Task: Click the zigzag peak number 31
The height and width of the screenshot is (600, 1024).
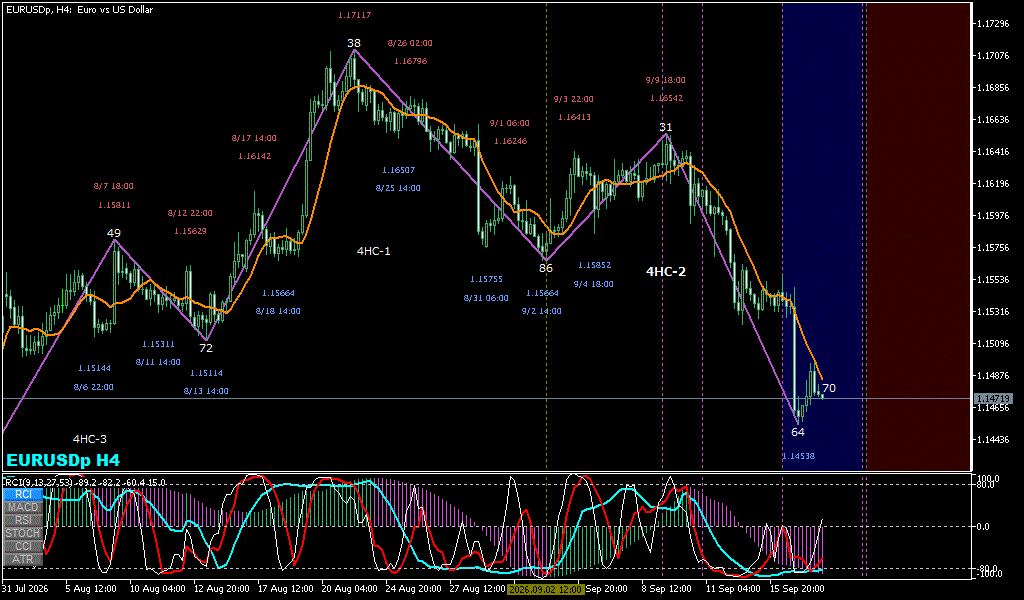Action: coord(665,127)
